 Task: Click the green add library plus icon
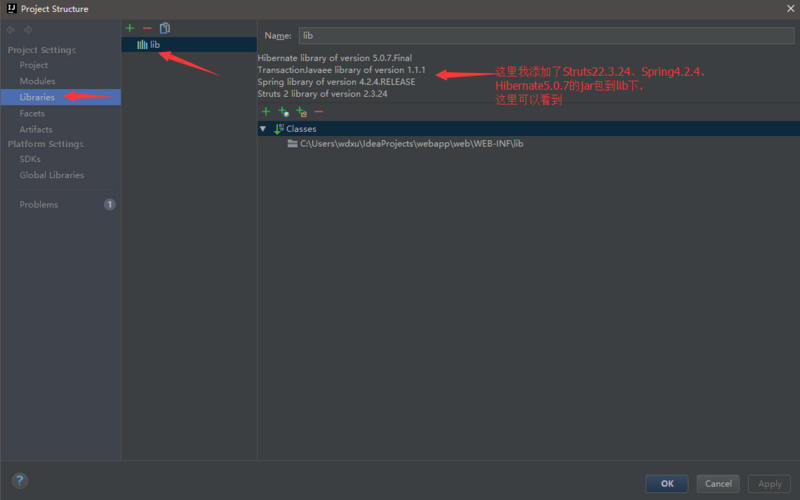tap(130, 28)
